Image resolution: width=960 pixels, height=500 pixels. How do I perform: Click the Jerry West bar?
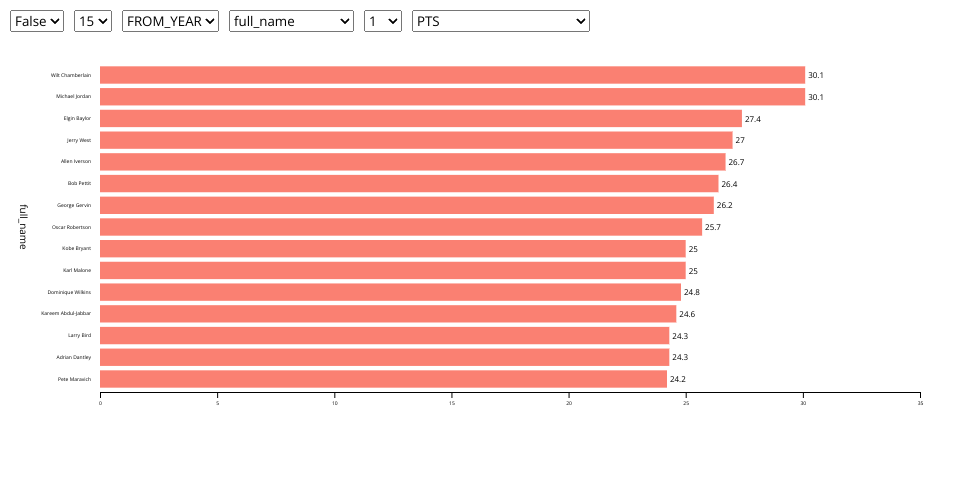pos(416,140)
